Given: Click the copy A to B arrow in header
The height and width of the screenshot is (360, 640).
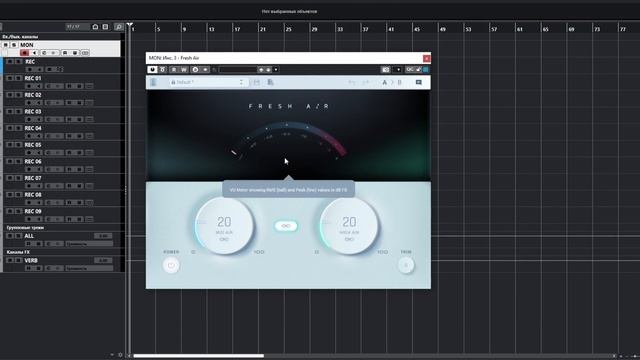Looking at the screenshot, I should pos(205,70).
